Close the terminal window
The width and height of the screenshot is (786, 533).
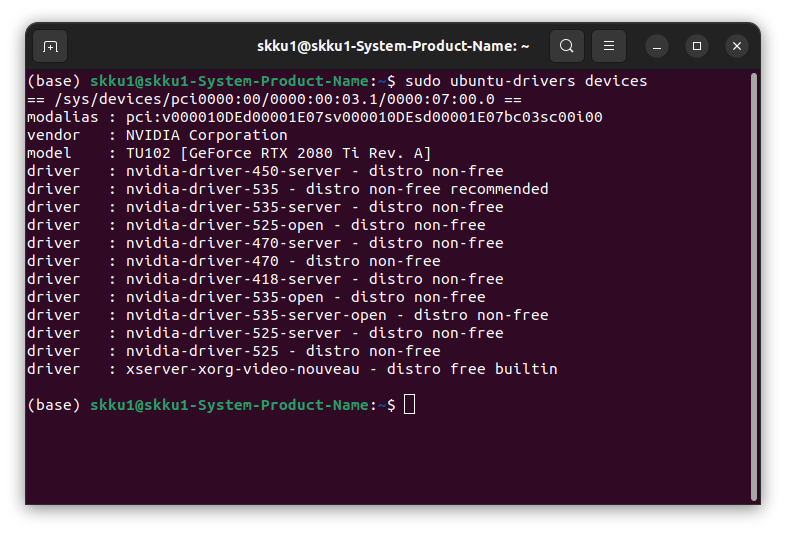point(737,47)
